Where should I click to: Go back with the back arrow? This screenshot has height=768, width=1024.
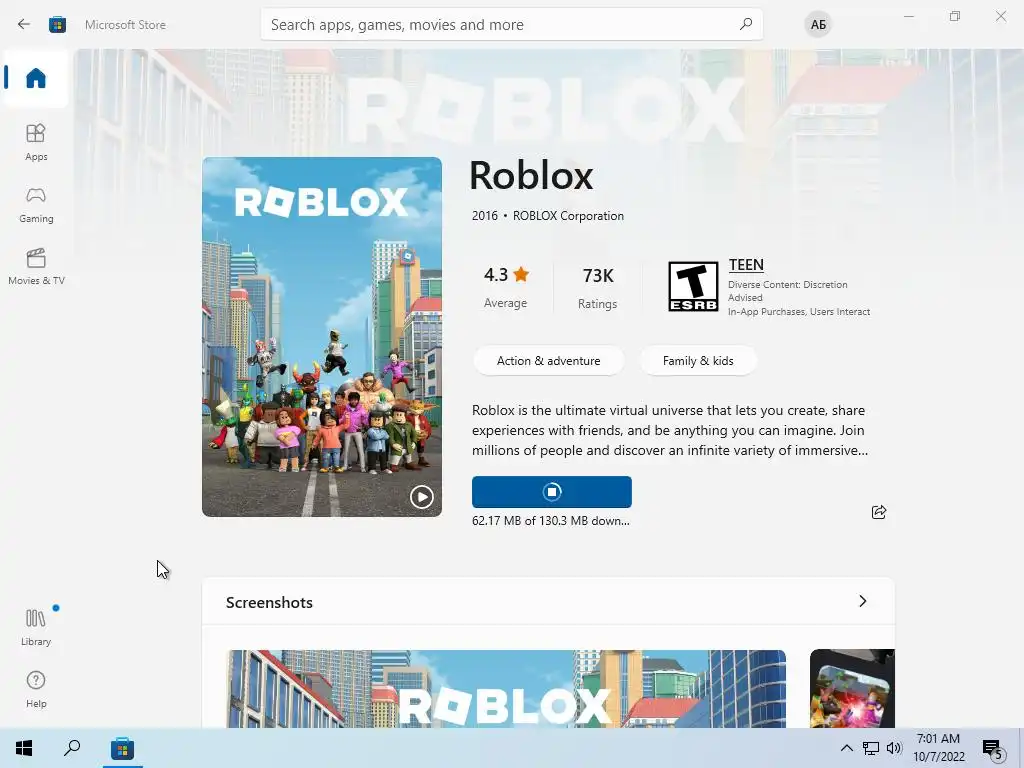[x=24, y=25]
